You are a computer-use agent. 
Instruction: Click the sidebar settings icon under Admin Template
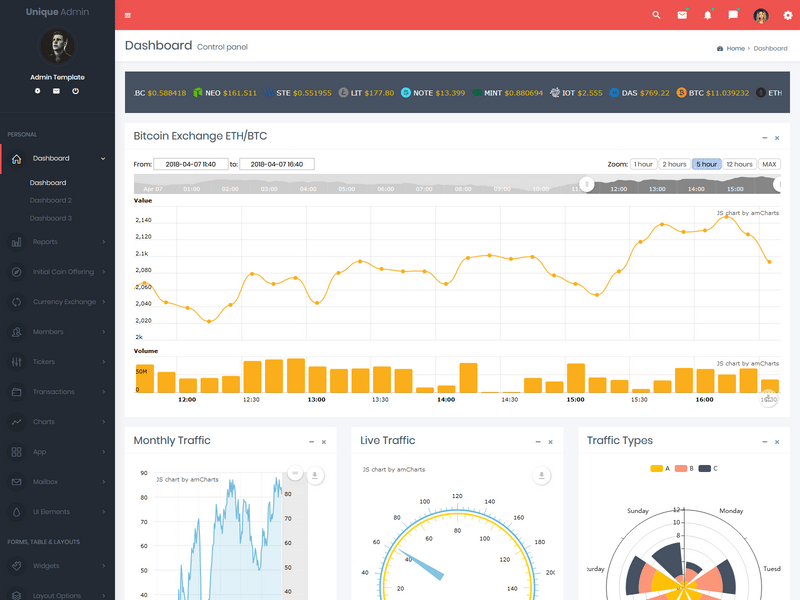[x=37, y=91]
